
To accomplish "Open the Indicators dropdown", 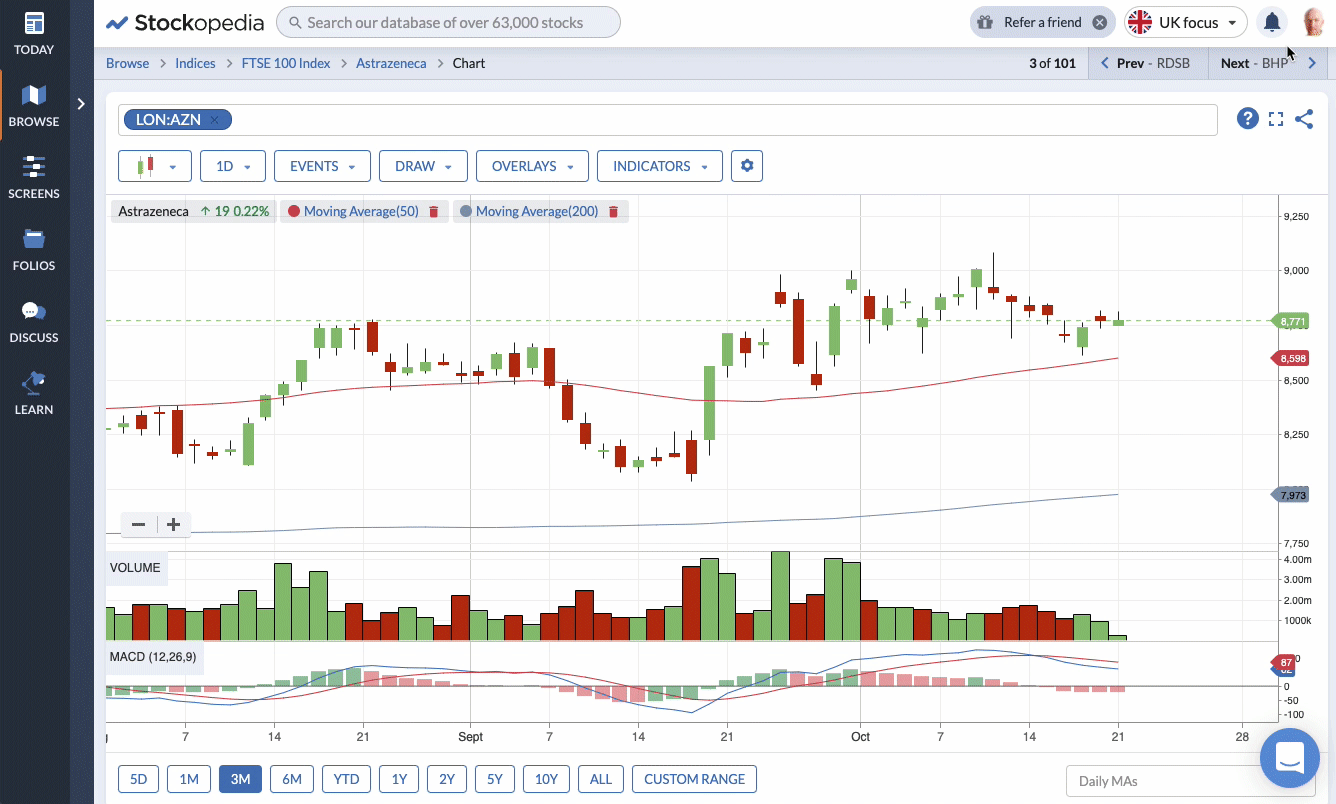I will (x=660, y=166).
